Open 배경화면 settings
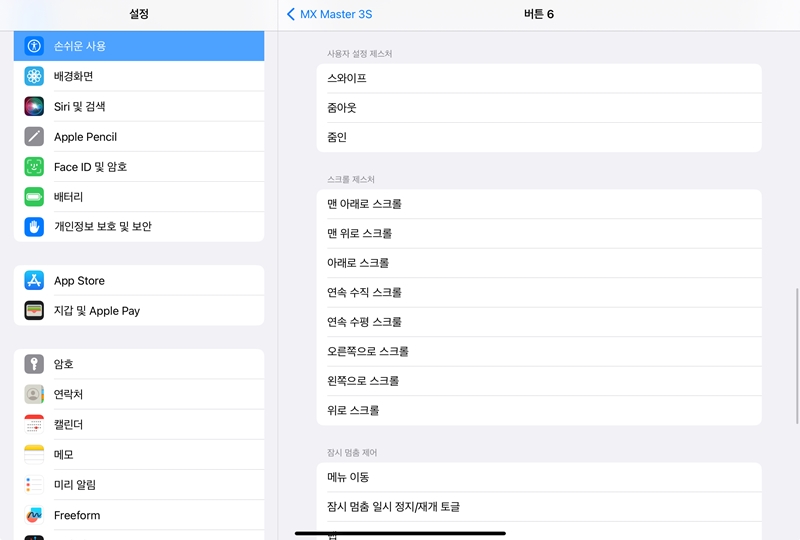Viewport: 800px width, 540px height. pyautogui.click(x=139, y=76)
